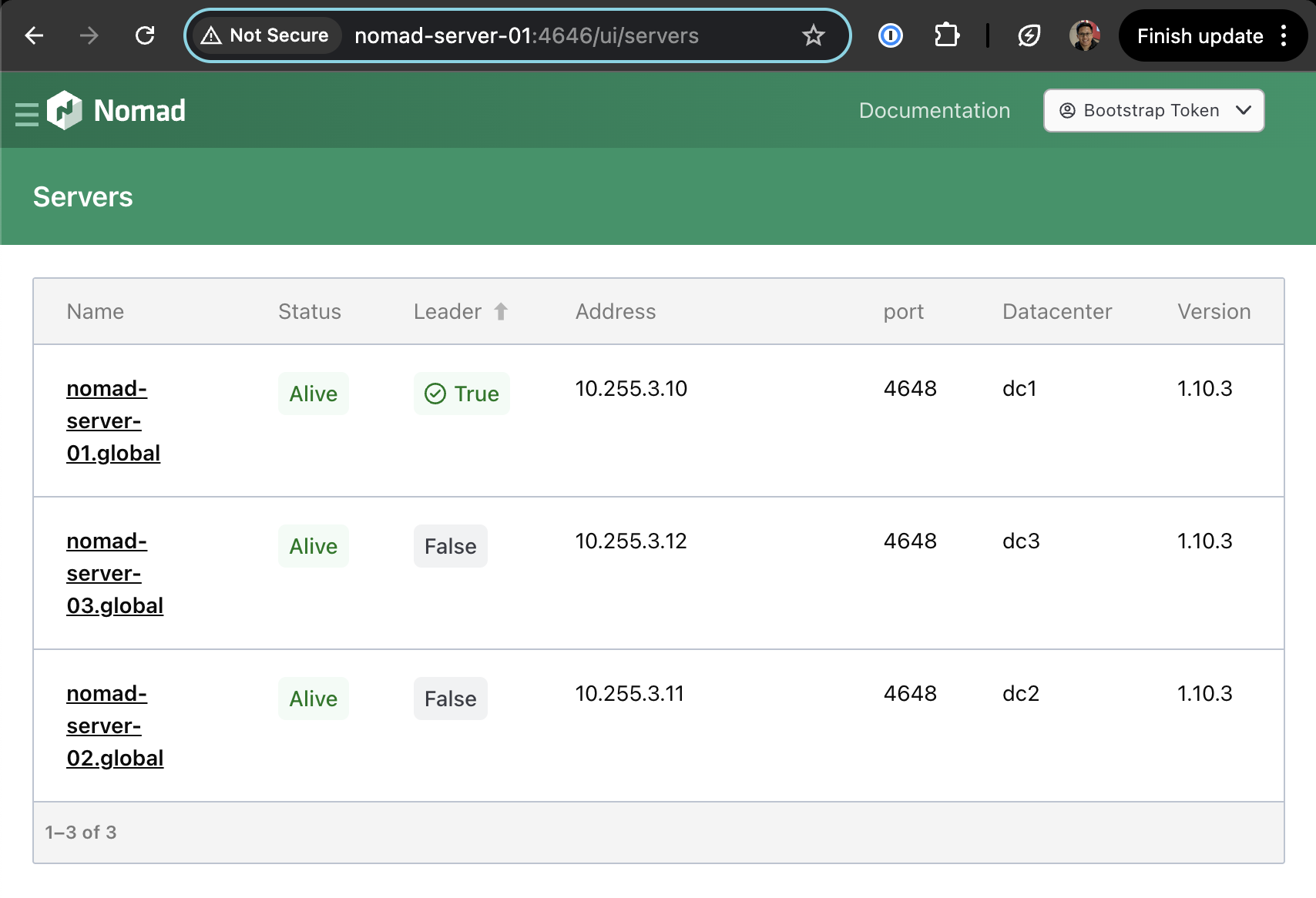Click the Not Secure warning badge
The height and width of the screenshot is (898, 1316).
[x=265, y=35]
